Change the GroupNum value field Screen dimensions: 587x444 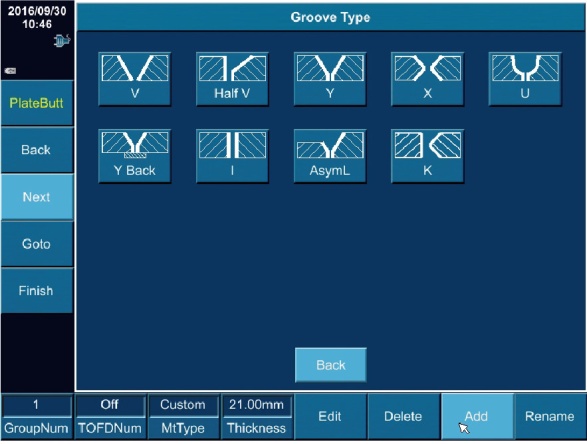[x=36, y=405]
